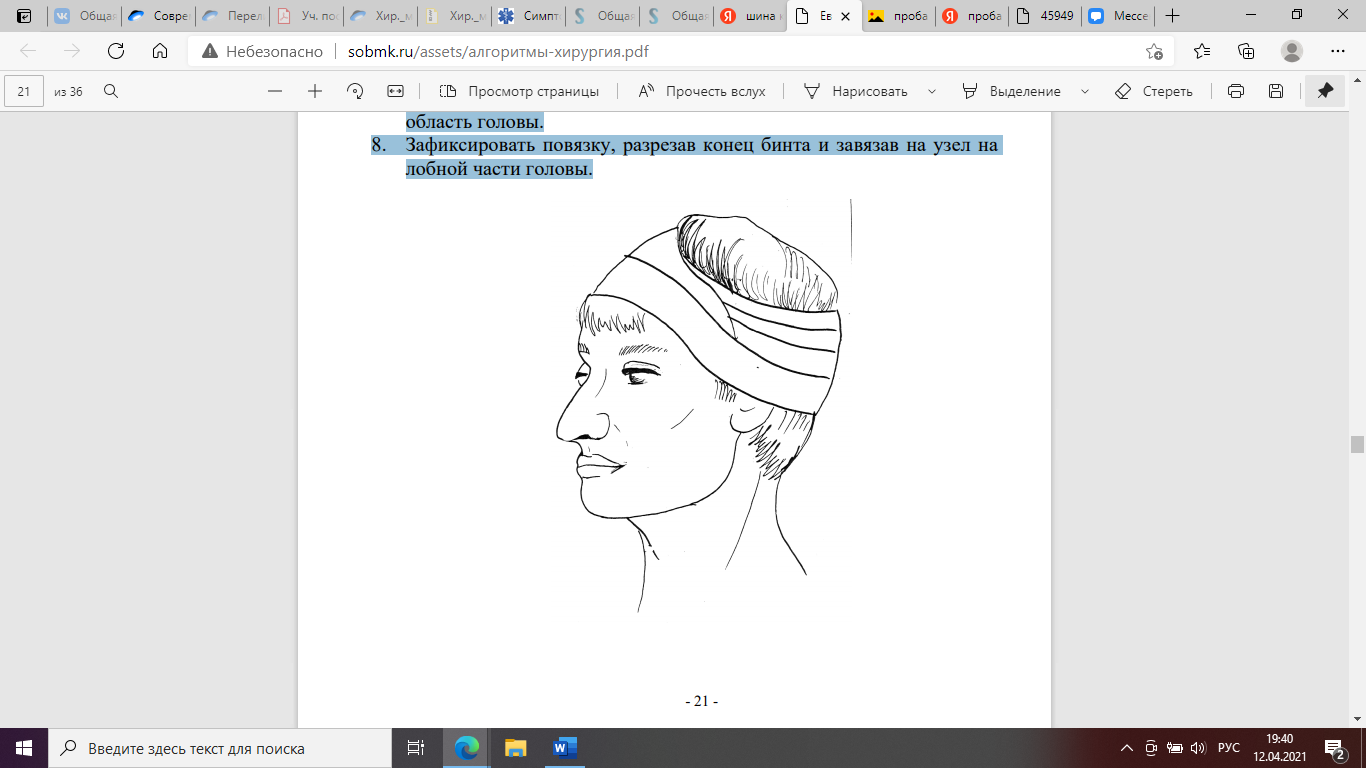Toggle the pin toolbar button
Viewport: 1366px width, 768px height.
tap(1325, 91)
